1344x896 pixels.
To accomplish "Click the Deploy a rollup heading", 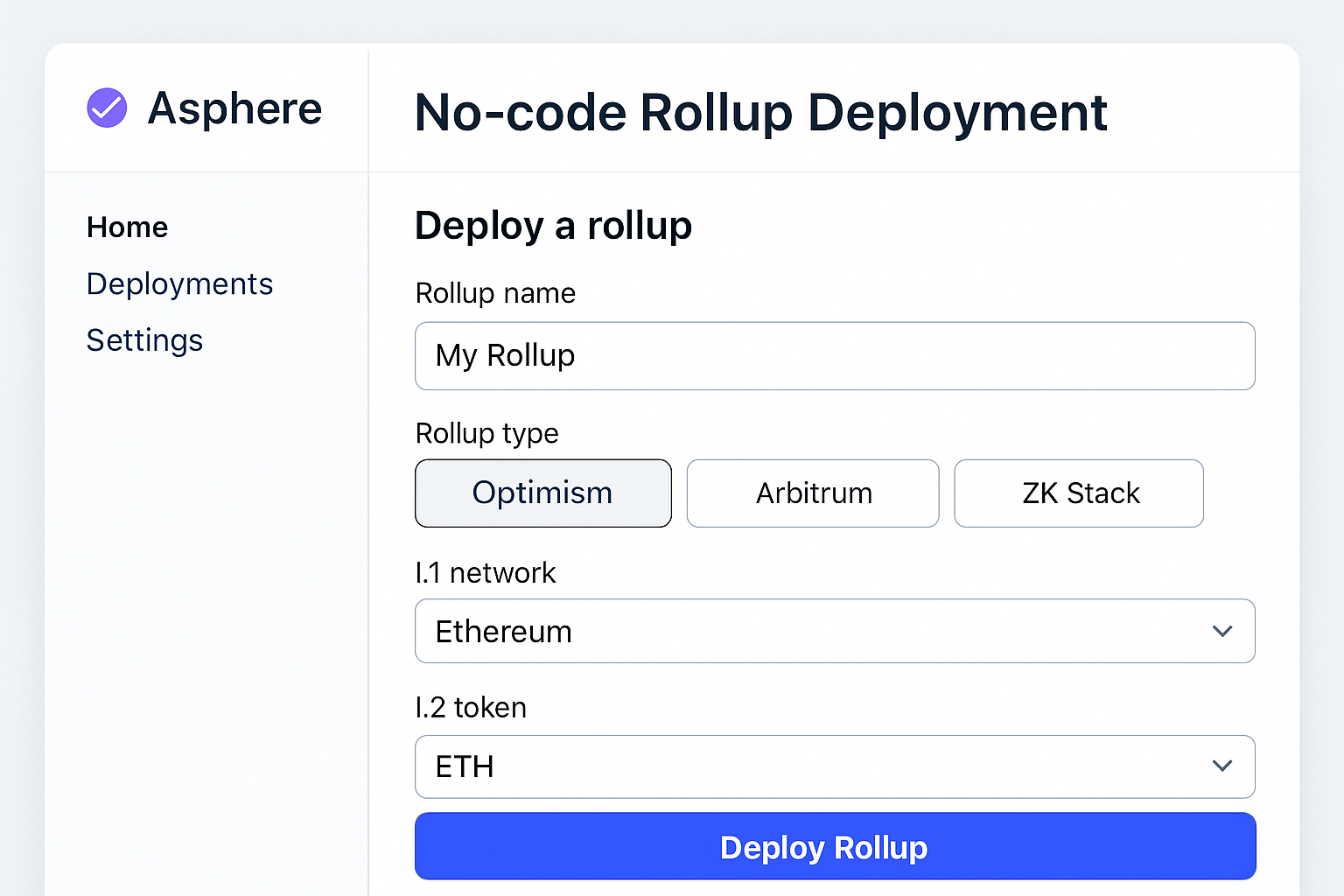I will [x=553, y=226].
